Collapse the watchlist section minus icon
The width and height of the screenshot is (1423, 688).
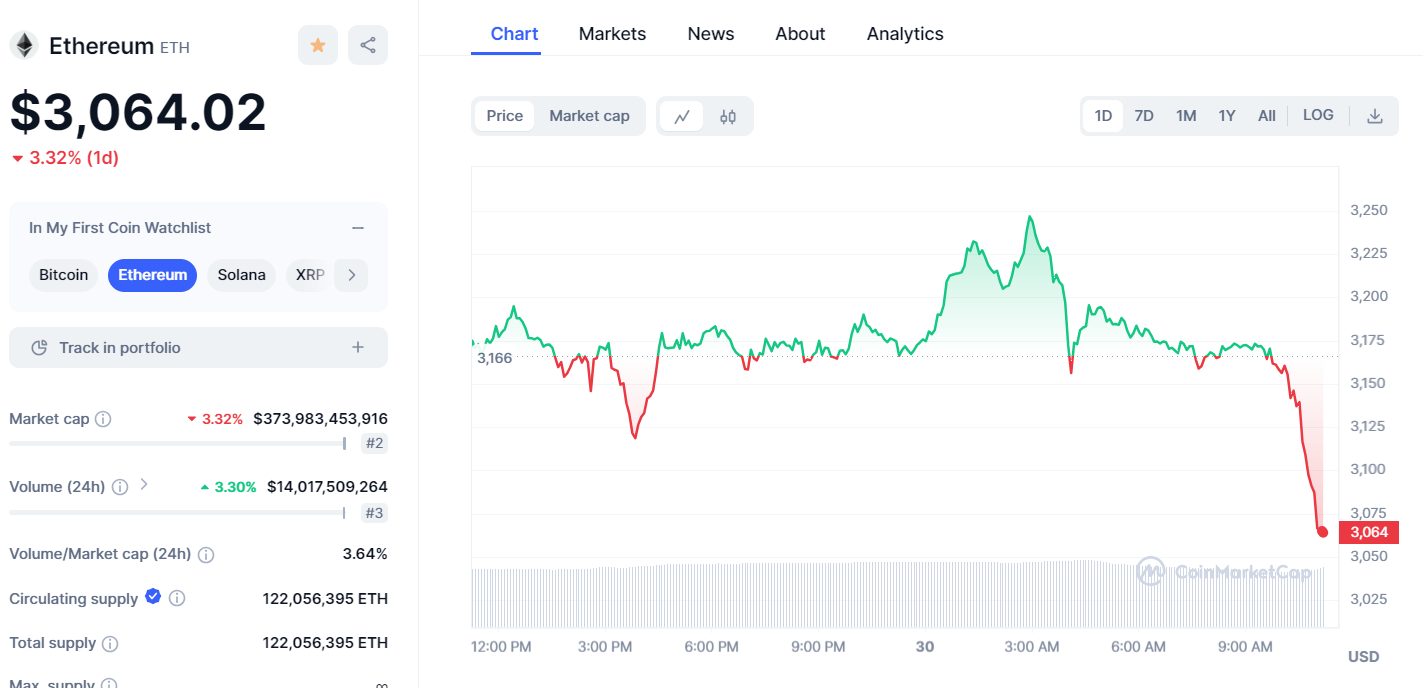(x=358, y=228)
